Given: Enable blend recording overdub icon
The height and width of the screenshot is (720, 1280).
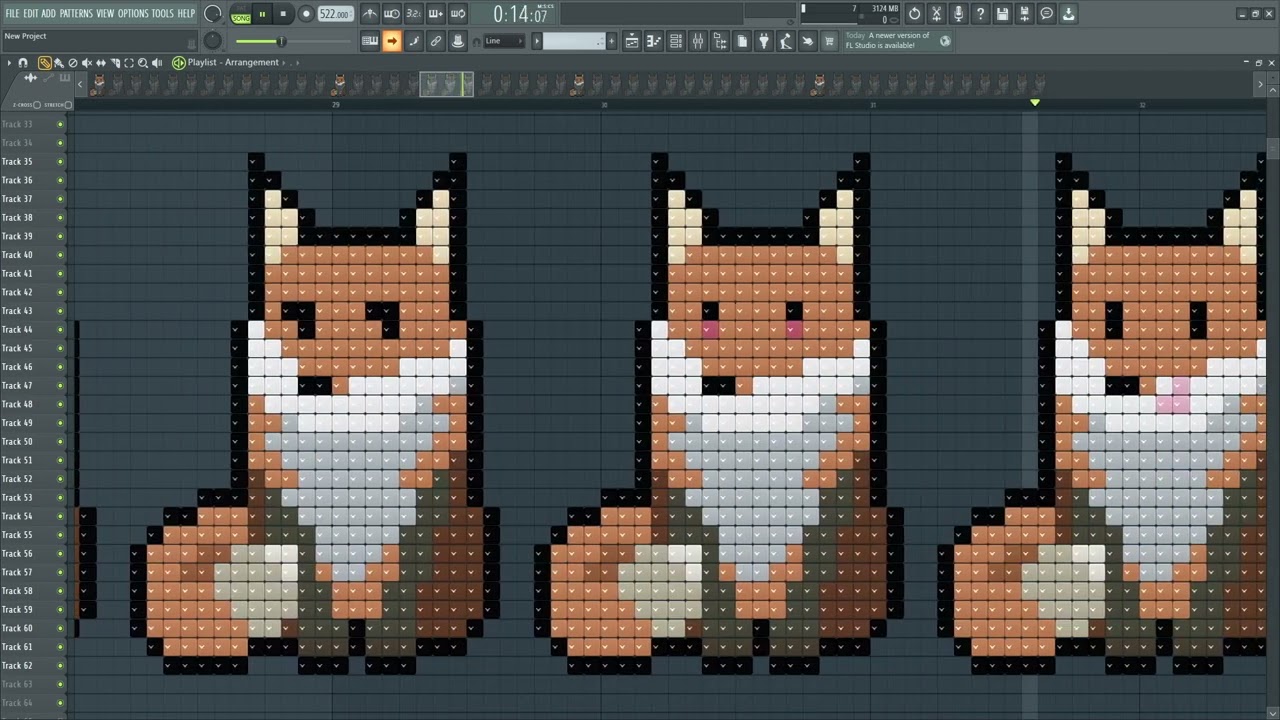Looking at the screenshot, I should point(436,14).
